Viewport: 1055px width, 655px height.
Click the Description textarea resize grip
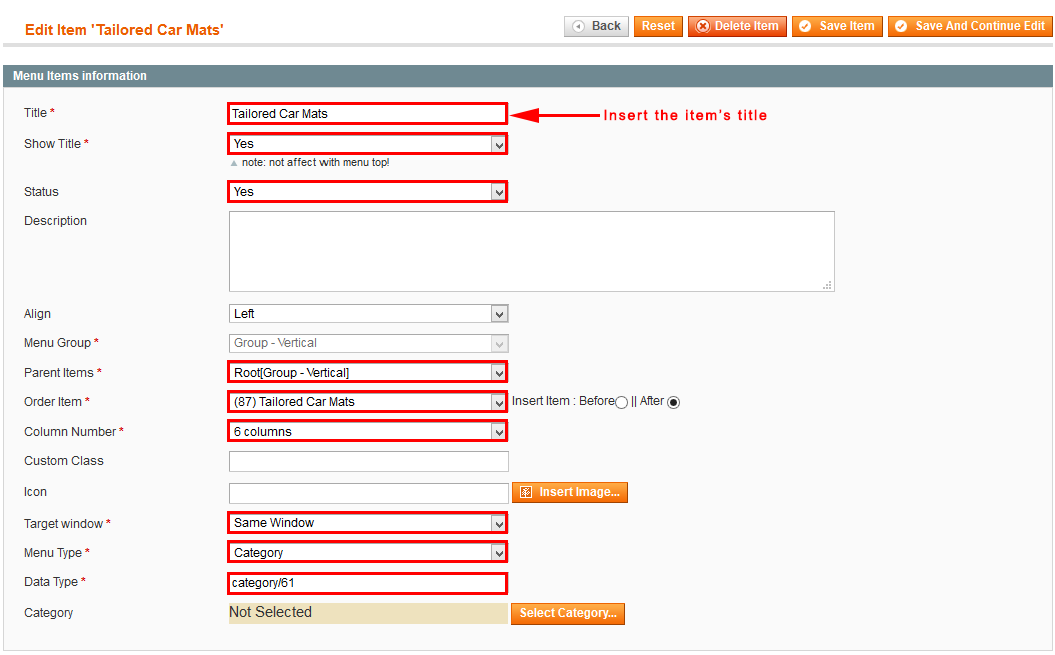pyautogui.click(x=828, y=285)
